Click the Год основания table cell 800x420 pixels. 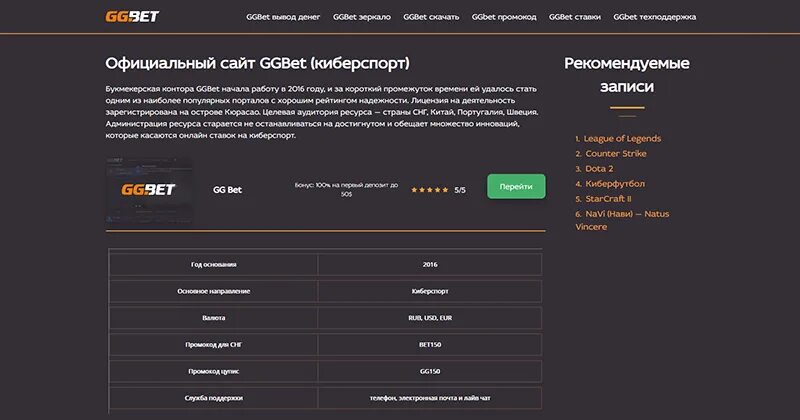[213, 265]
